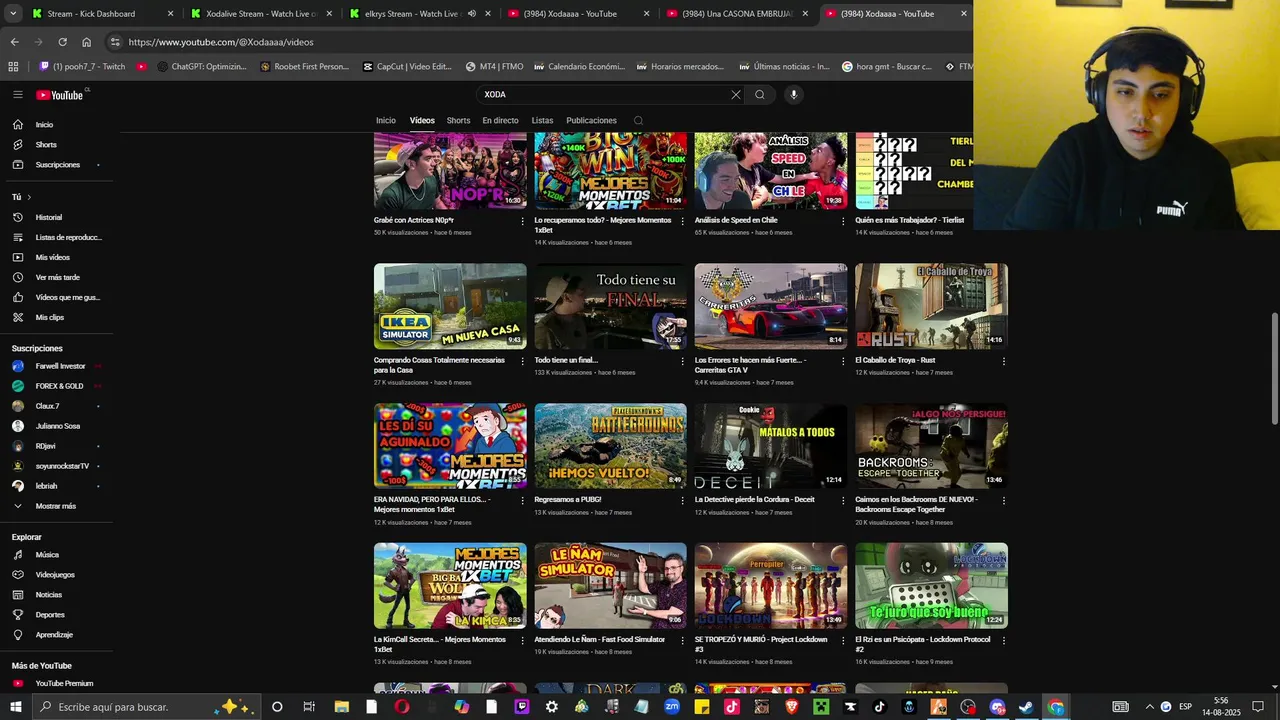Click the search magnifier button

(760, 95)
